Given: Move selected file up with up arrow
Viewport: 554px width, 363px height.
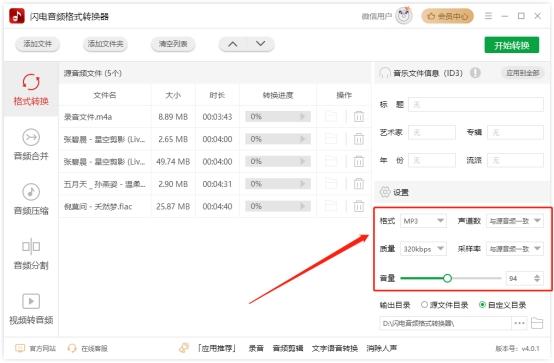Looking at the screenshot, I should pos(232,44).
